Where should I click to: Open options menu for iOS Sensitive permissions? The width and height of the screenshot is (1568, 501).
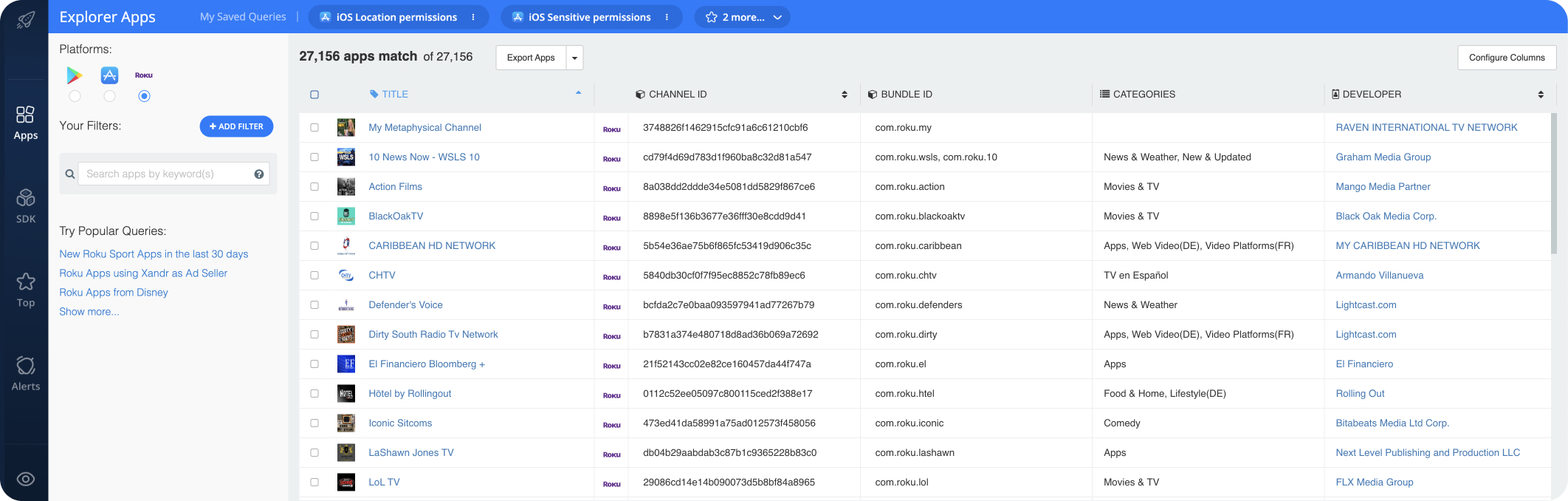pyautogui.click(x=667, y=17)
